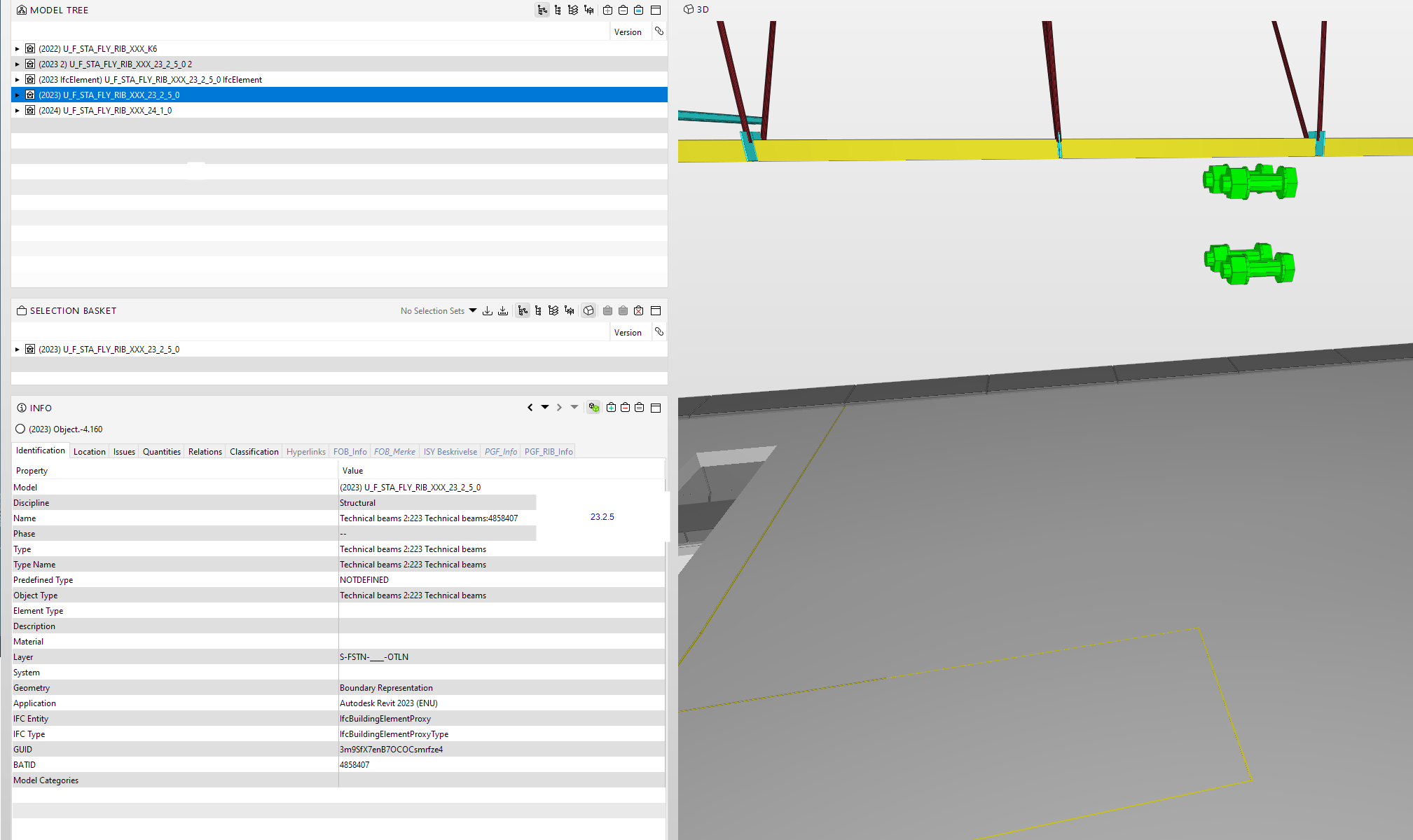Toggle 3D cube view in Selection Basket
Viewport: 1413px width, 840px height.
coord(588,310)
